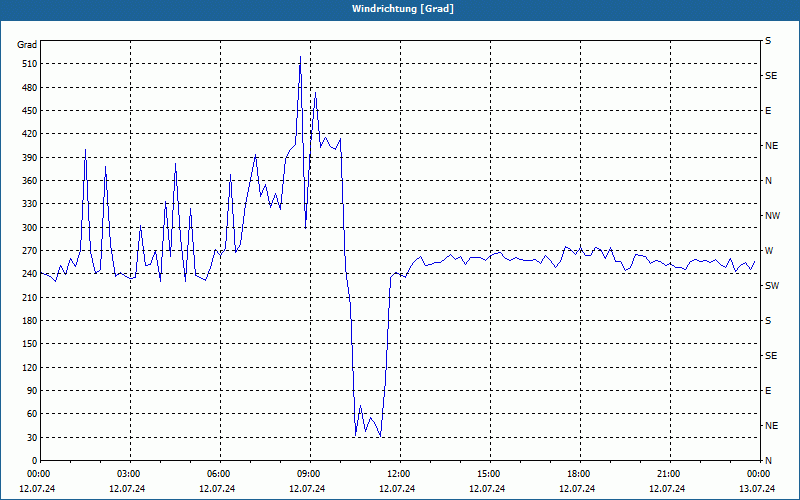Click the 12.07.24 date under 03:00
The width and height of the screenshot is (800, 500).
click(x=127, y=489)
